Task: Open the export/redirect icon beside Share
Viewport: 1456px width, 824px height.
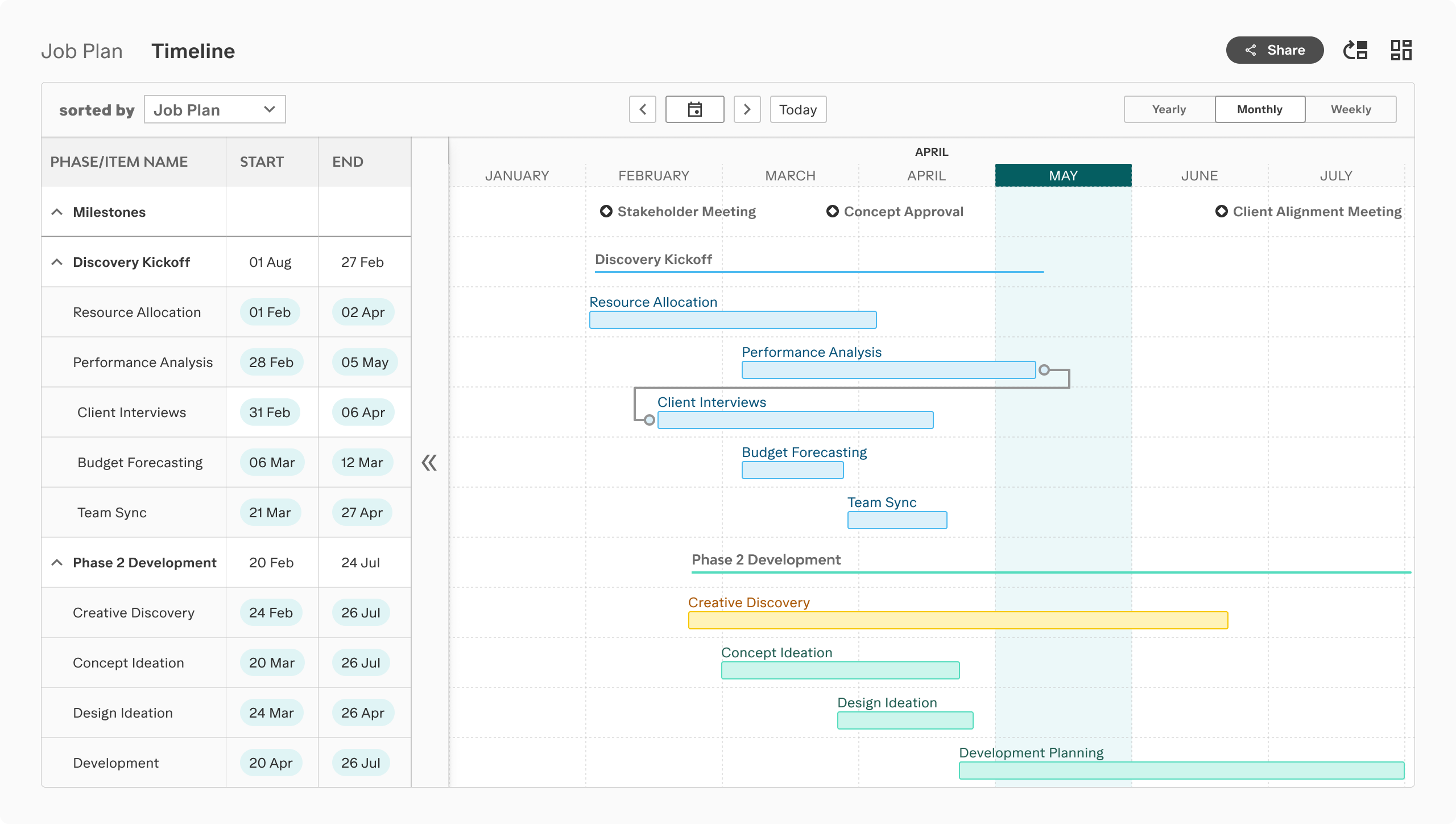Action: 1356,50
